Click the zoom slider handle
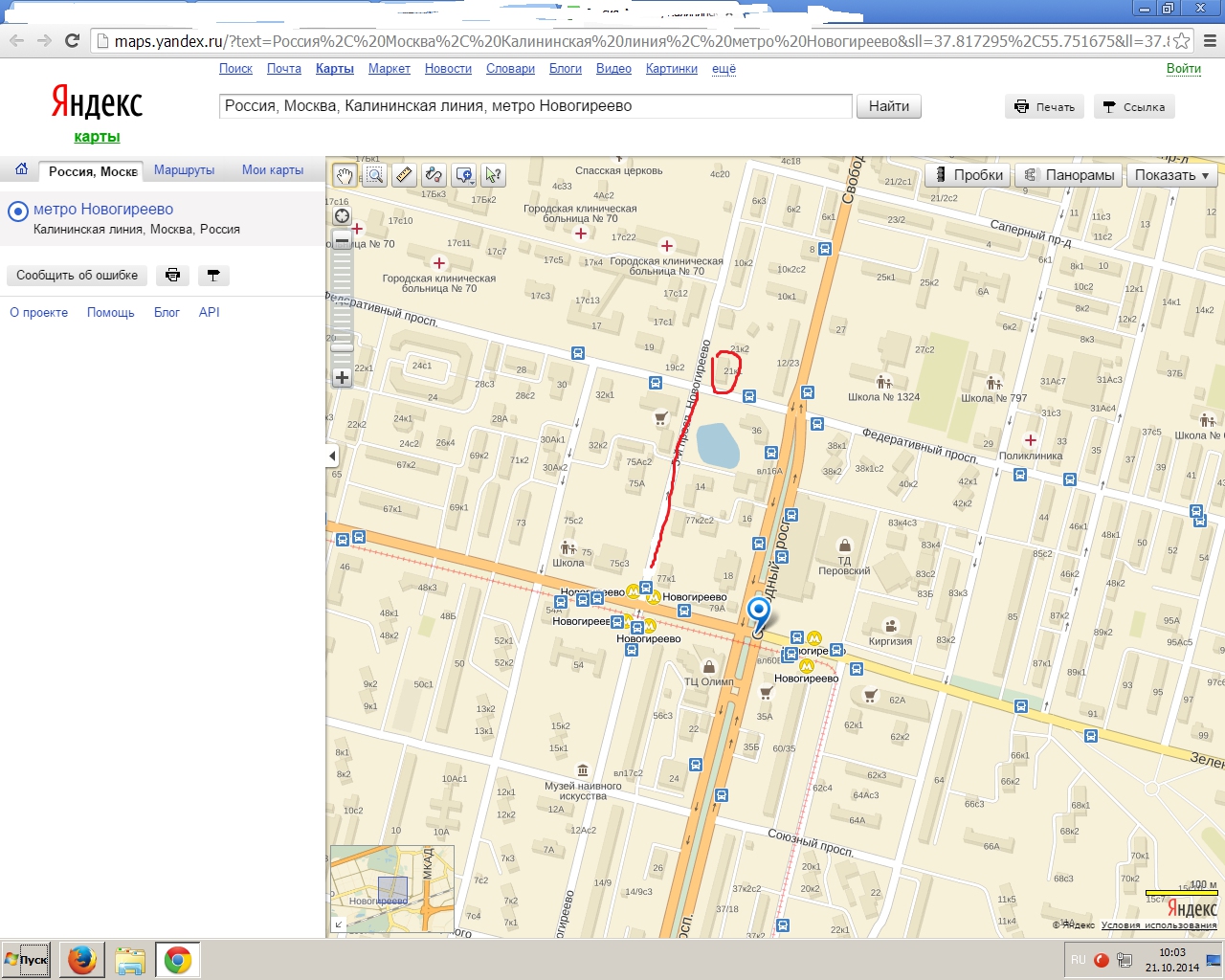 coord(342,348)
